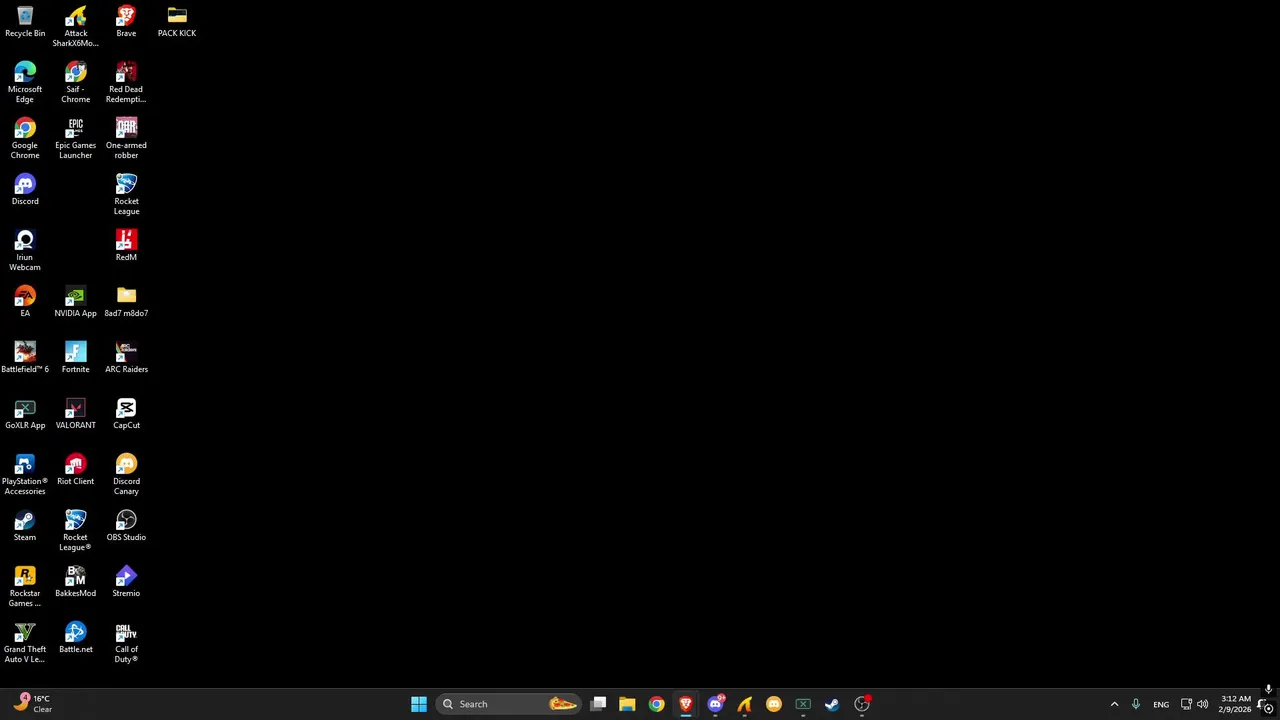Screen dimensions: 1280x720
Task: Select the Rocket League desktop icon under One-armed robber
Action: pyautogui.click(x=126, y=194)
